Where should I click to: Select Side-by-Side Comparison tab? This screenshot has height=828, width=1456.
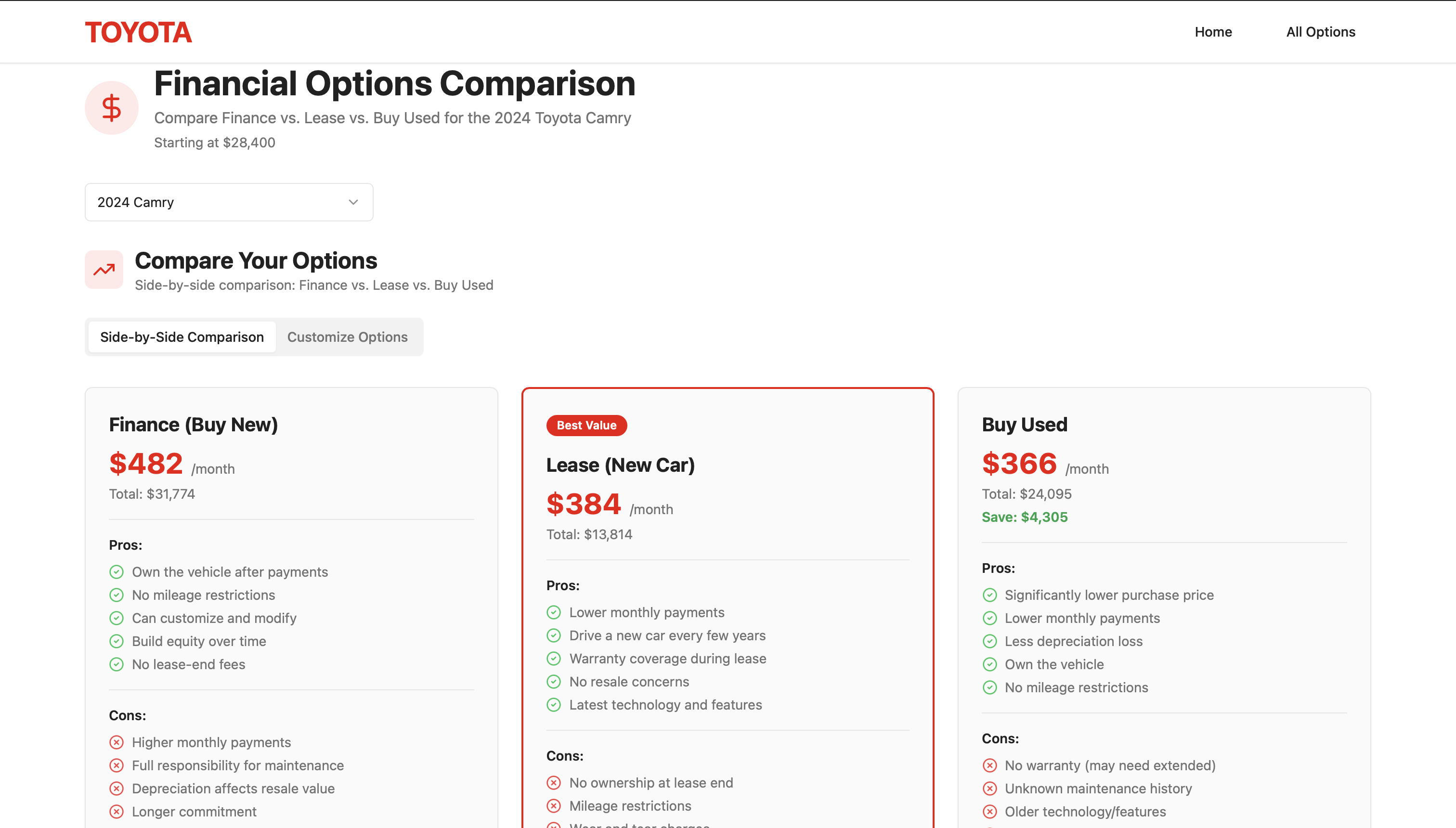tap(182, 337)
